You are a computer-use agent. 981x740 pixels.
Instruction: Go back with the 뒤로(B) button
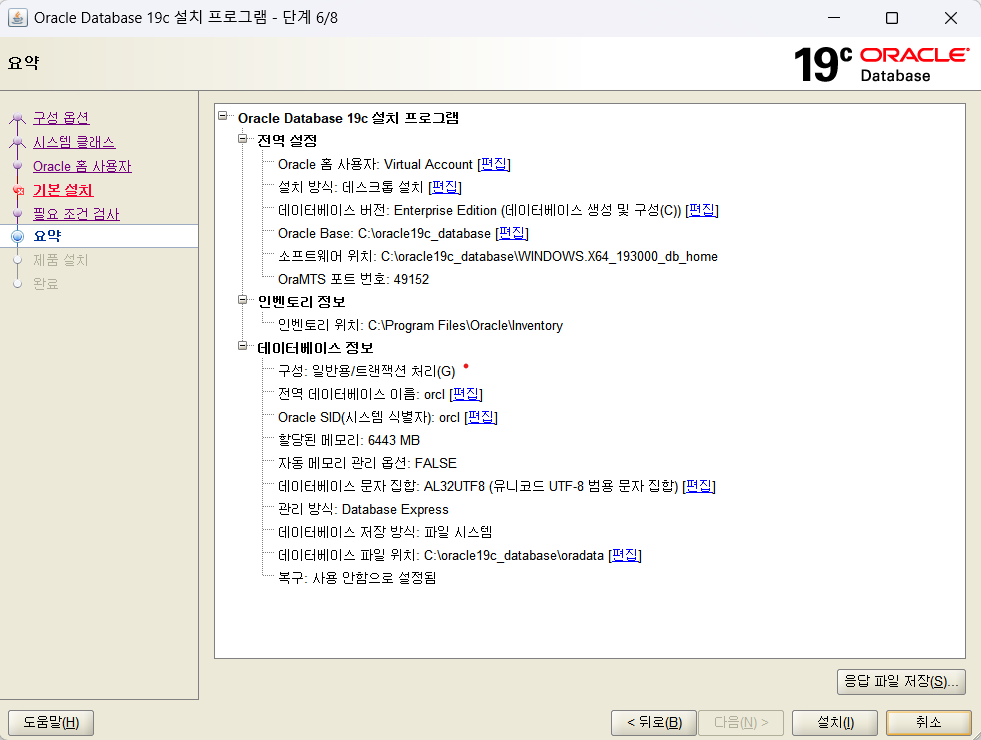pos(654,722)
